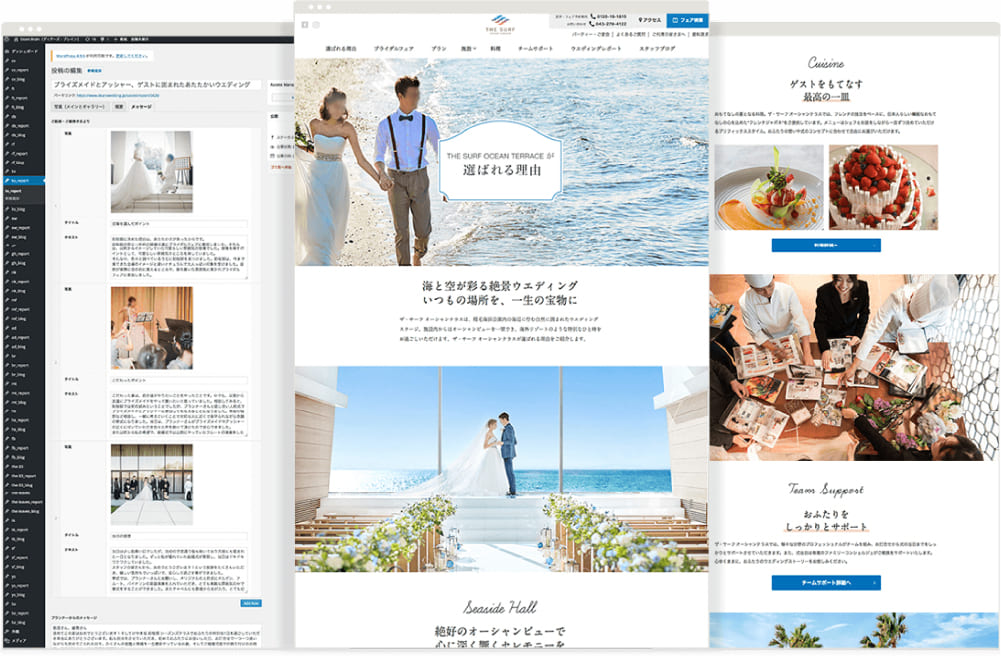Screen dimensions: 1001x656
Task: Switch to 写真（メインとギャラリー） tab
Action: (x=80, y=107)
